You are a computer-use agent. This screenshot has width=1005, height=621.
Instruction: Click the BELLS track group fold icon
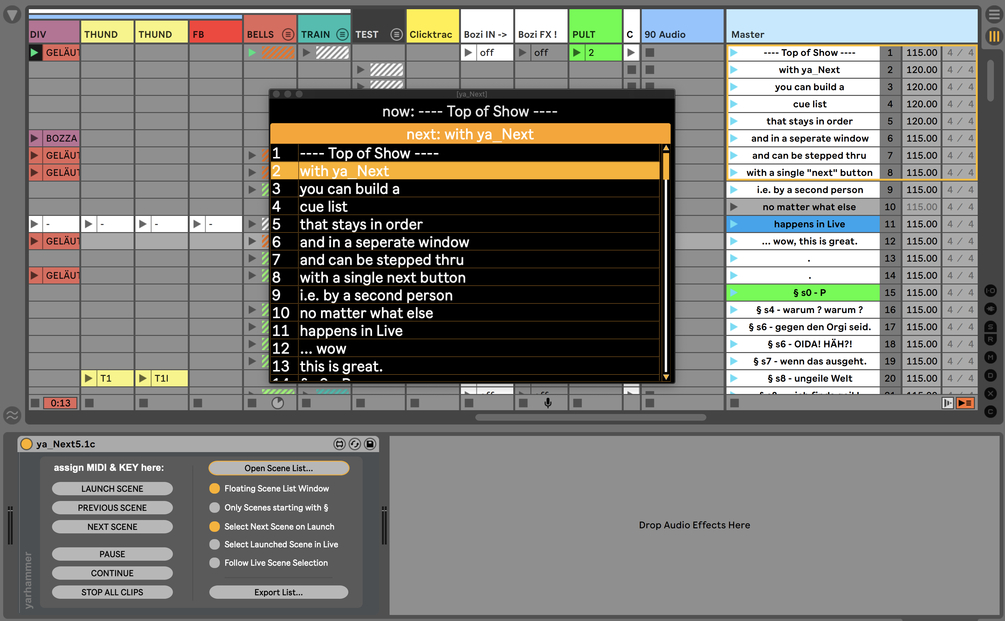tap(288, 35)
